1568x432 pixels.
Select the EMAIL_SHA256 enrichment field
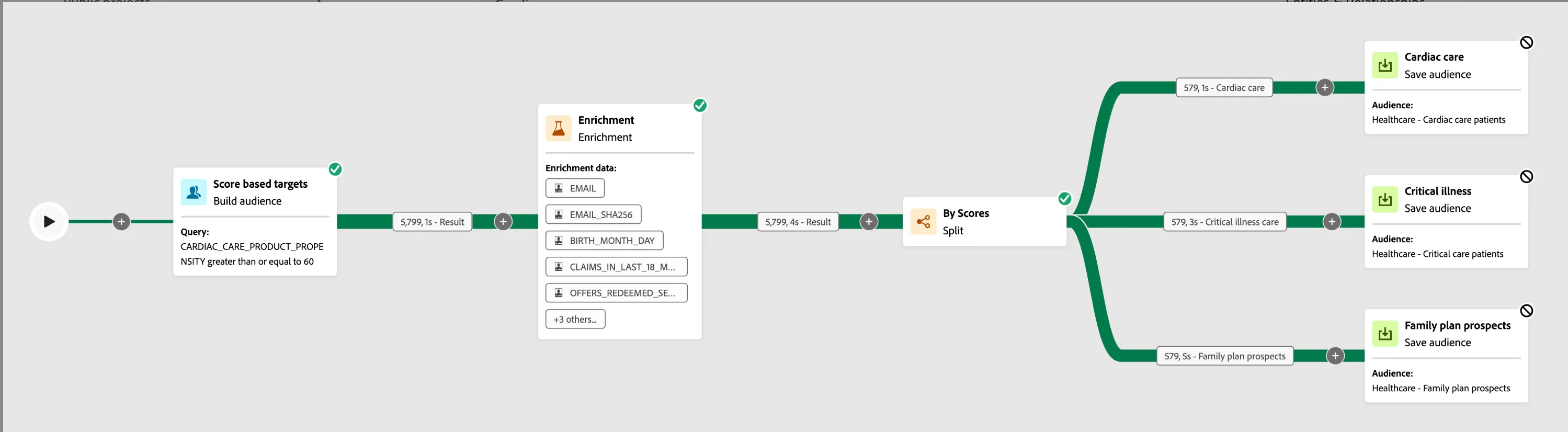[x=593, y=214]
